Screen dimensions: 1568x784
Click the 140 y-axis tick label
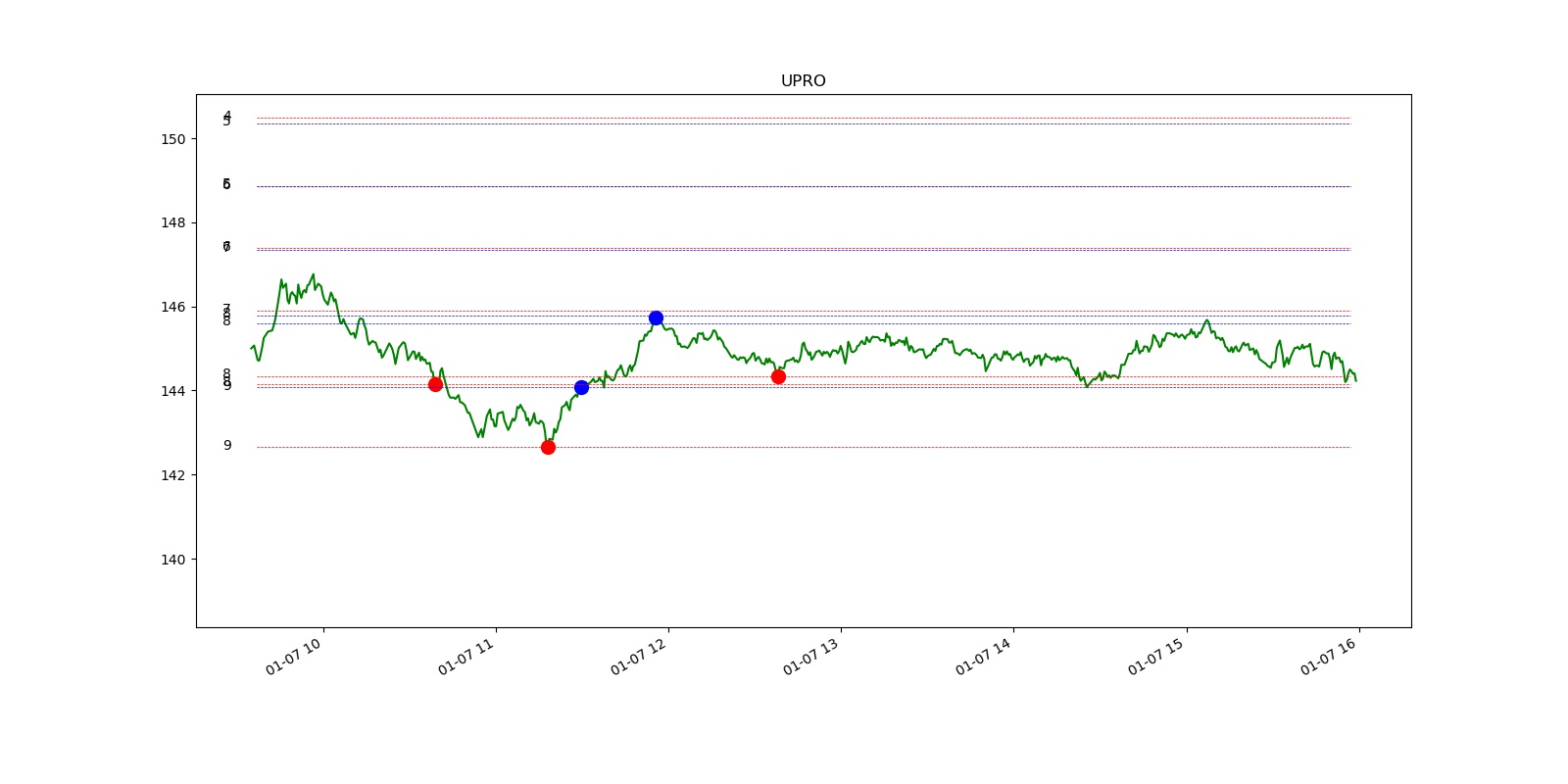(x=173, y=560)
